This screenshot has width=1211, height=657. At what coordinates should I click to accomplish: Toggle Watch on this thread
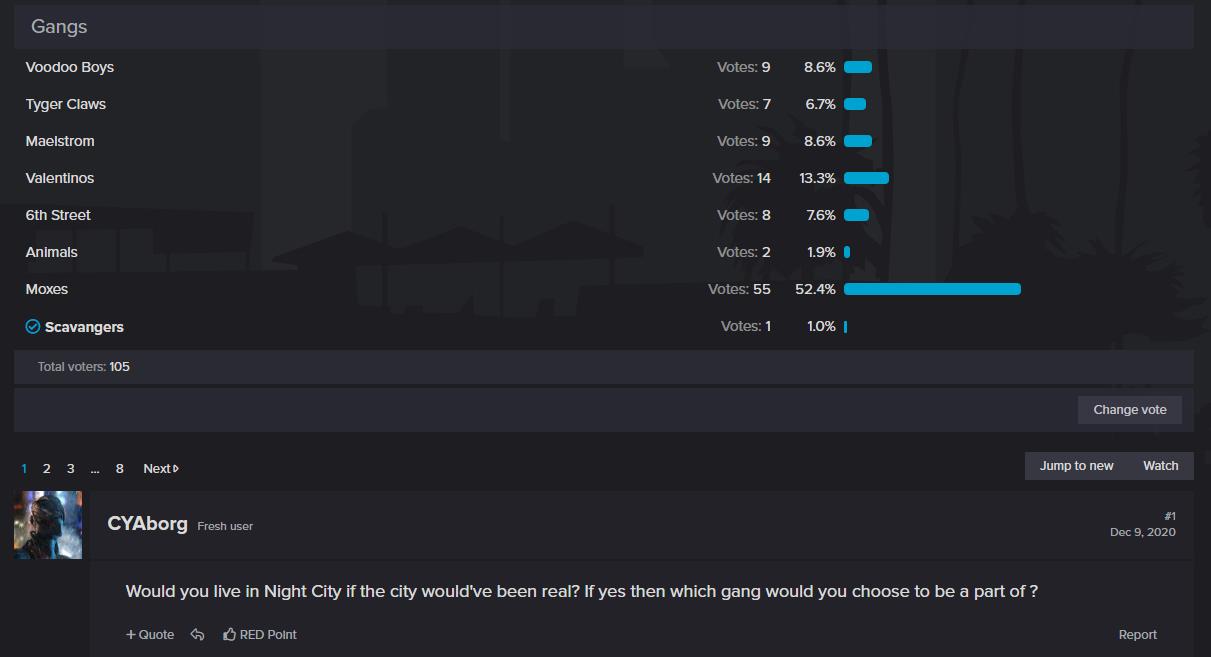click(x=1161, y=466)
